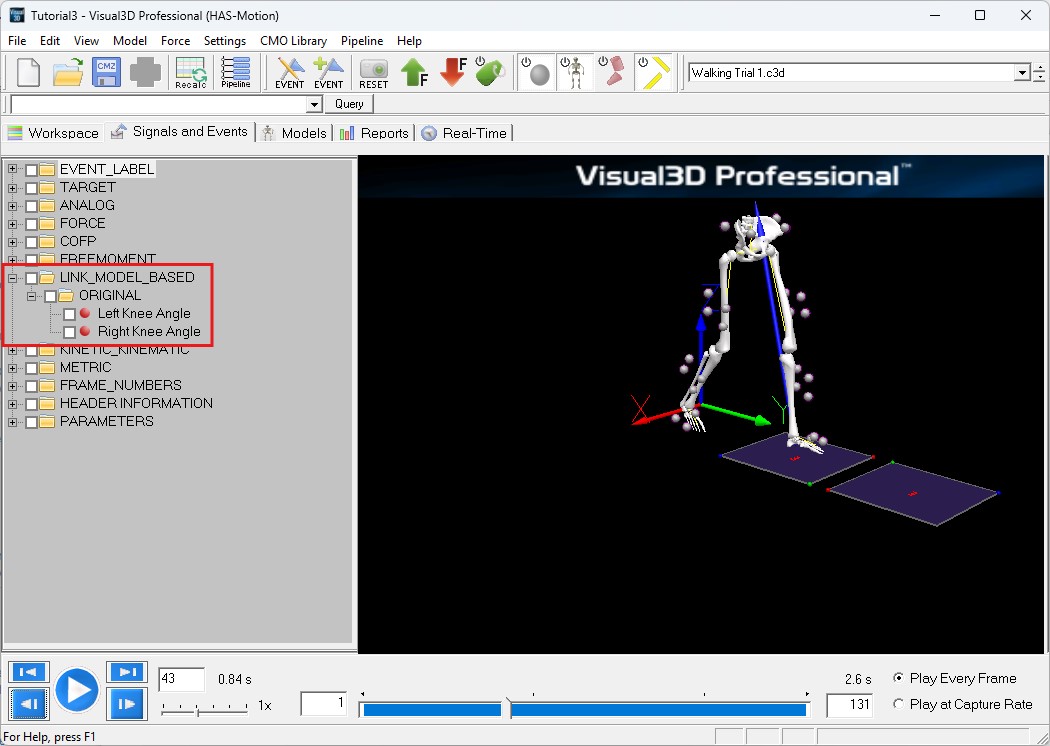Open the Model menu
This screenshot has width=1050, height=746.
[130, 41]
